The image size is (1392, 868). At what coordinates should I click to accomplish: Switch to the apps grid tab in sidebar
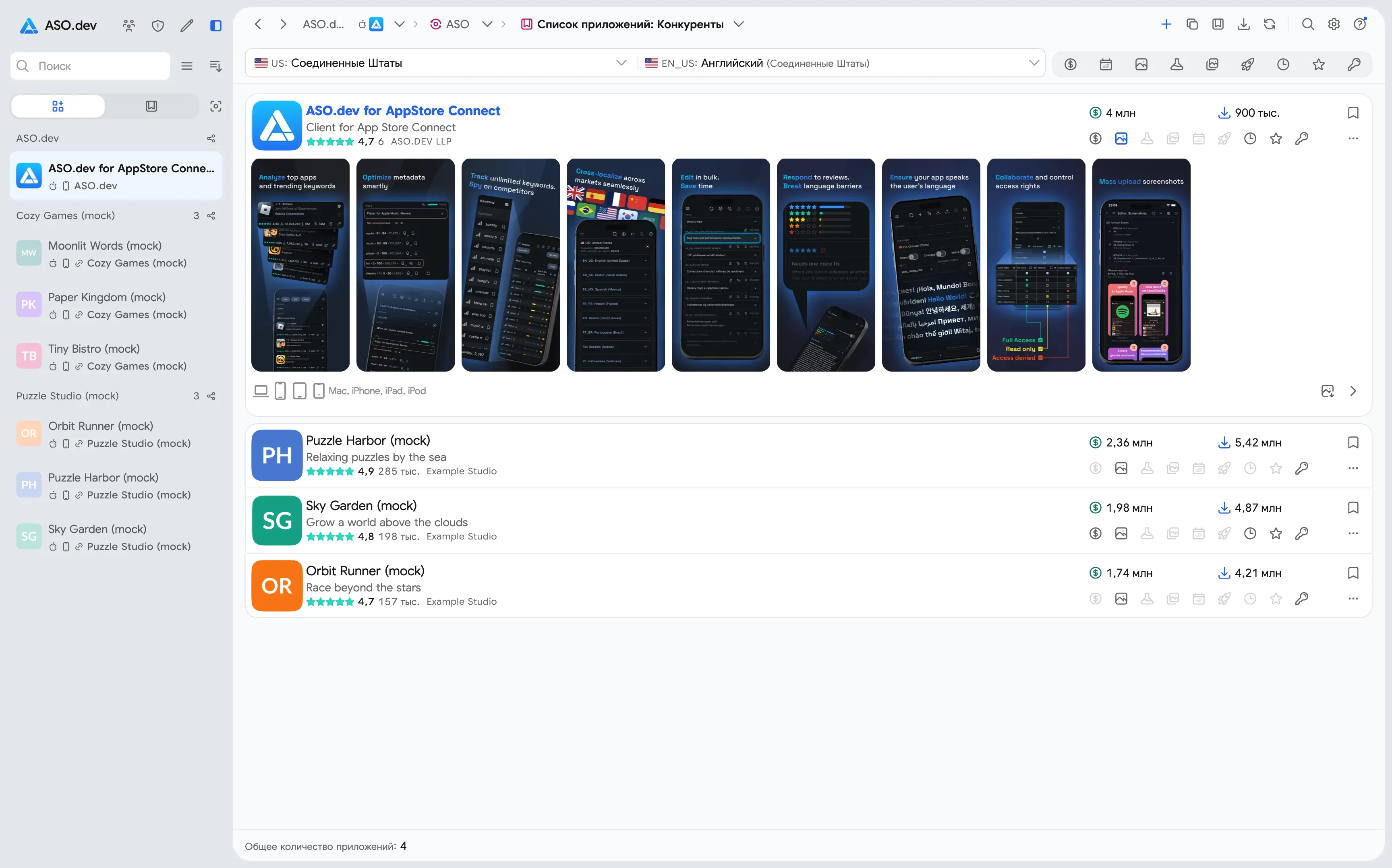[x=58, y=106]
